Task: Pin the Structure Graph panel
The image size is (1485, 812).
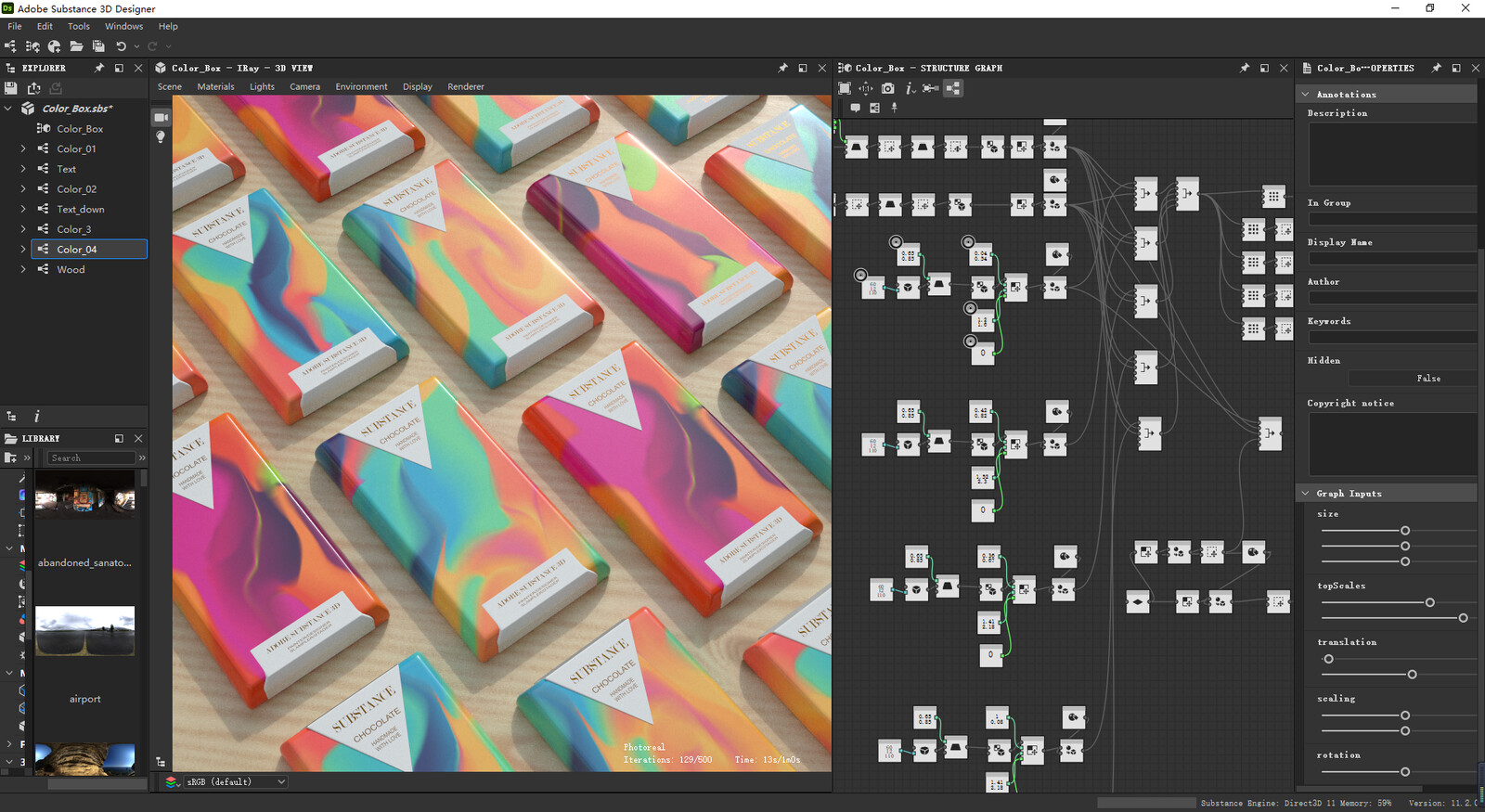Action: point(1245,68)
